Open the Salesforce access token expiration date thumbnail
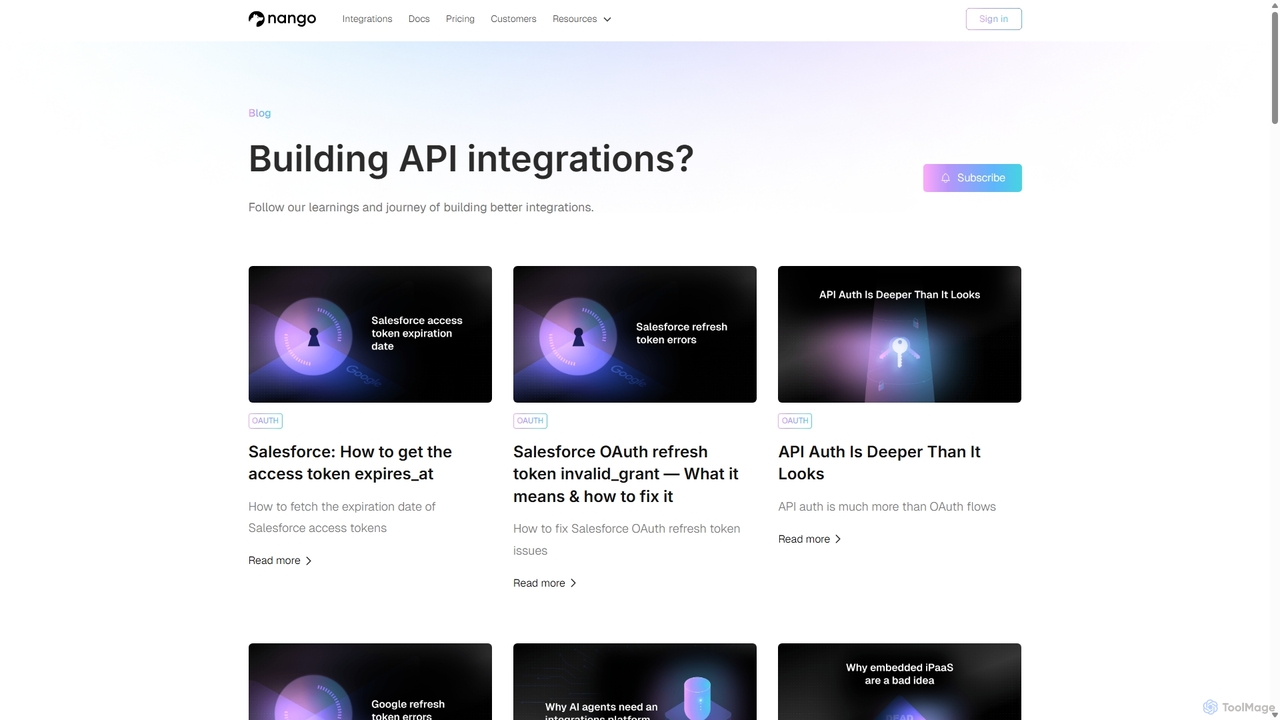 (x=370, y=334)
